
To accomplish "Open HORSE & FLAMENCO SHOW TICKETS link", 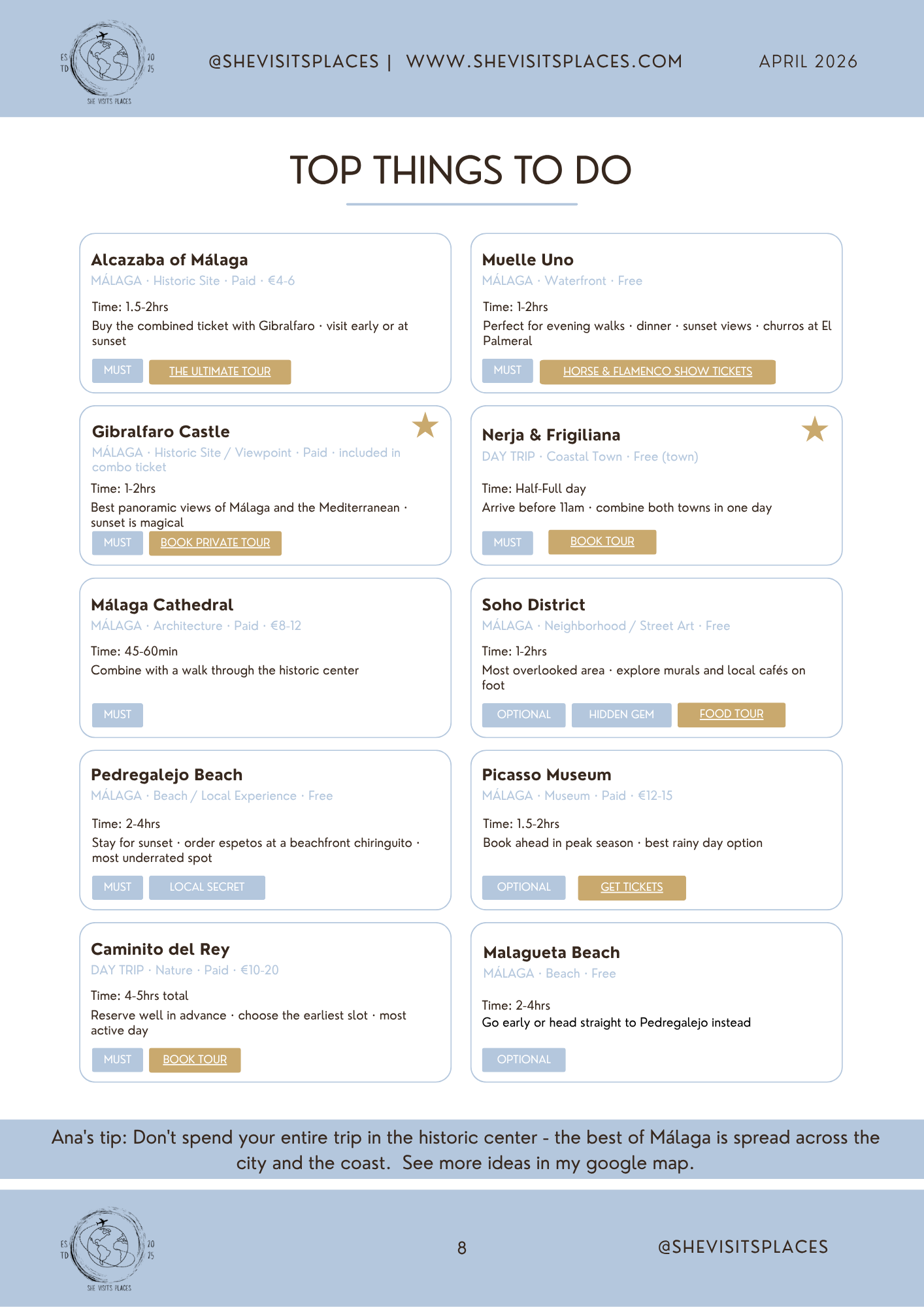I will point(657,371).
